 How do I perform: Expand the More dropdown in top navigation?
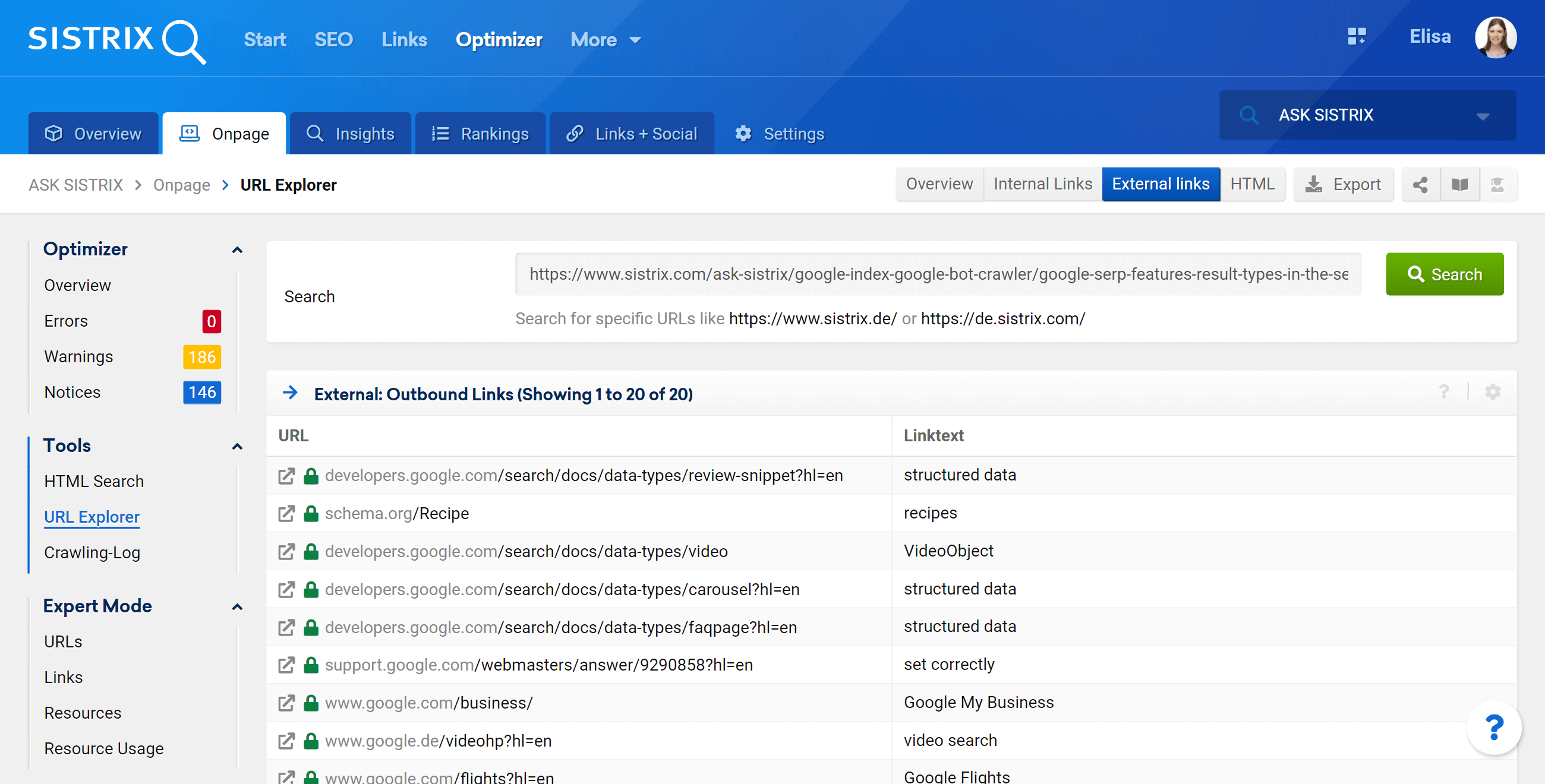pyautogui.click(x=606, y=40)
